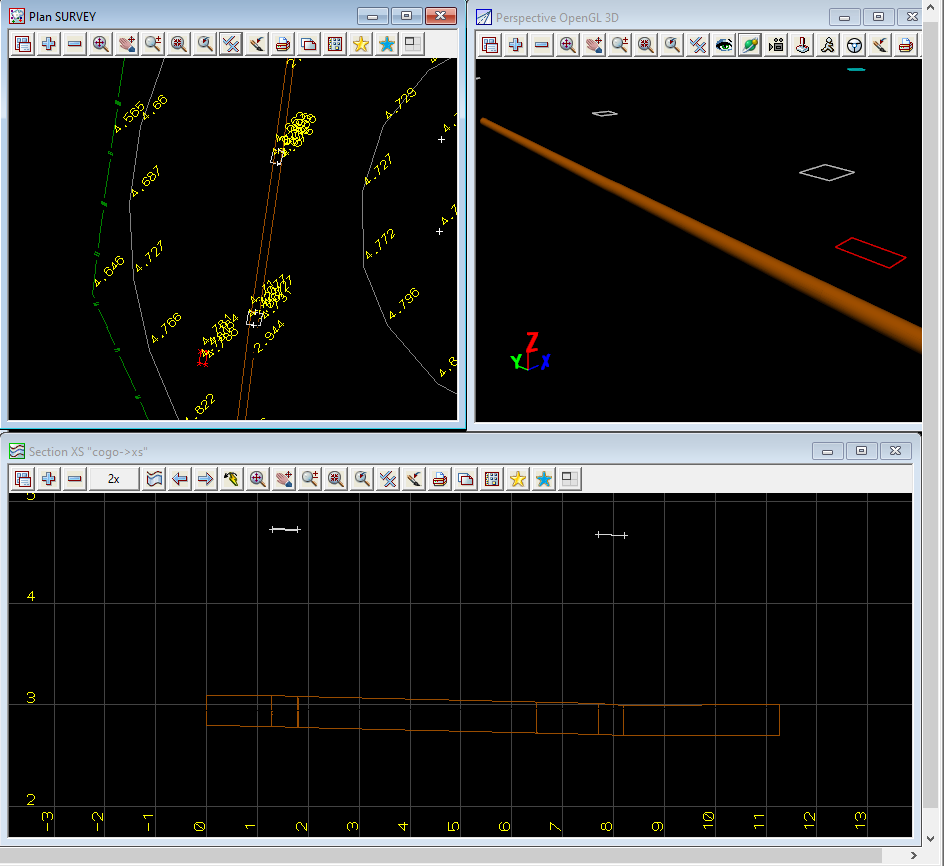This screenshot has width=944, height=866.
Task: Click the 2x exaggeration field in Section toolbar
Action: click(x=114, y=479)
